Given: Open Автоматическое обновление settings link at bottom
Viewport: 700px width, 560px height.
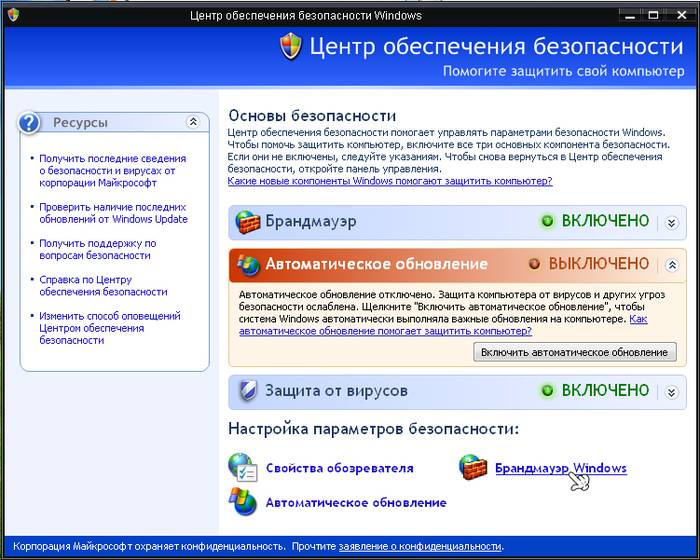Looking at the screenshot, I should (356, 502).
